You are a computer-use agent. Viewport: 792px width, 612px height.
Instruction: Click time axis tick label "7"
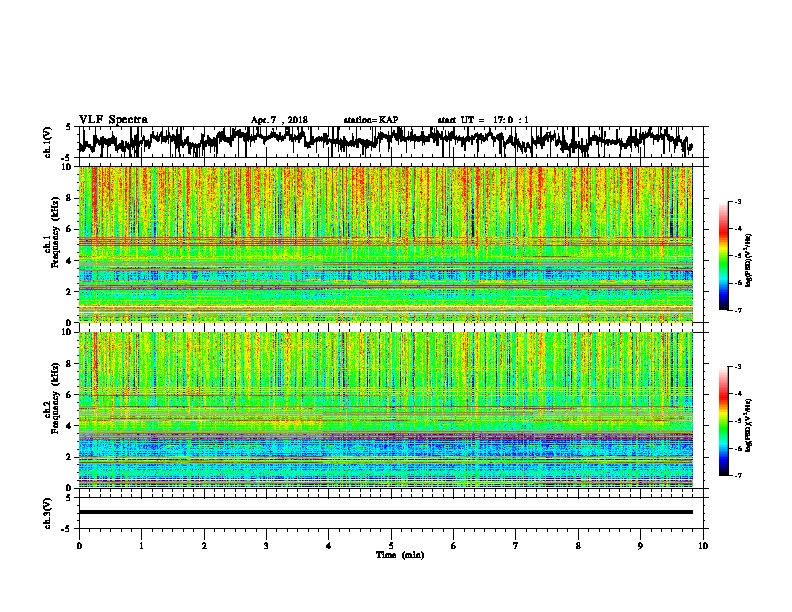click(516, 545)
